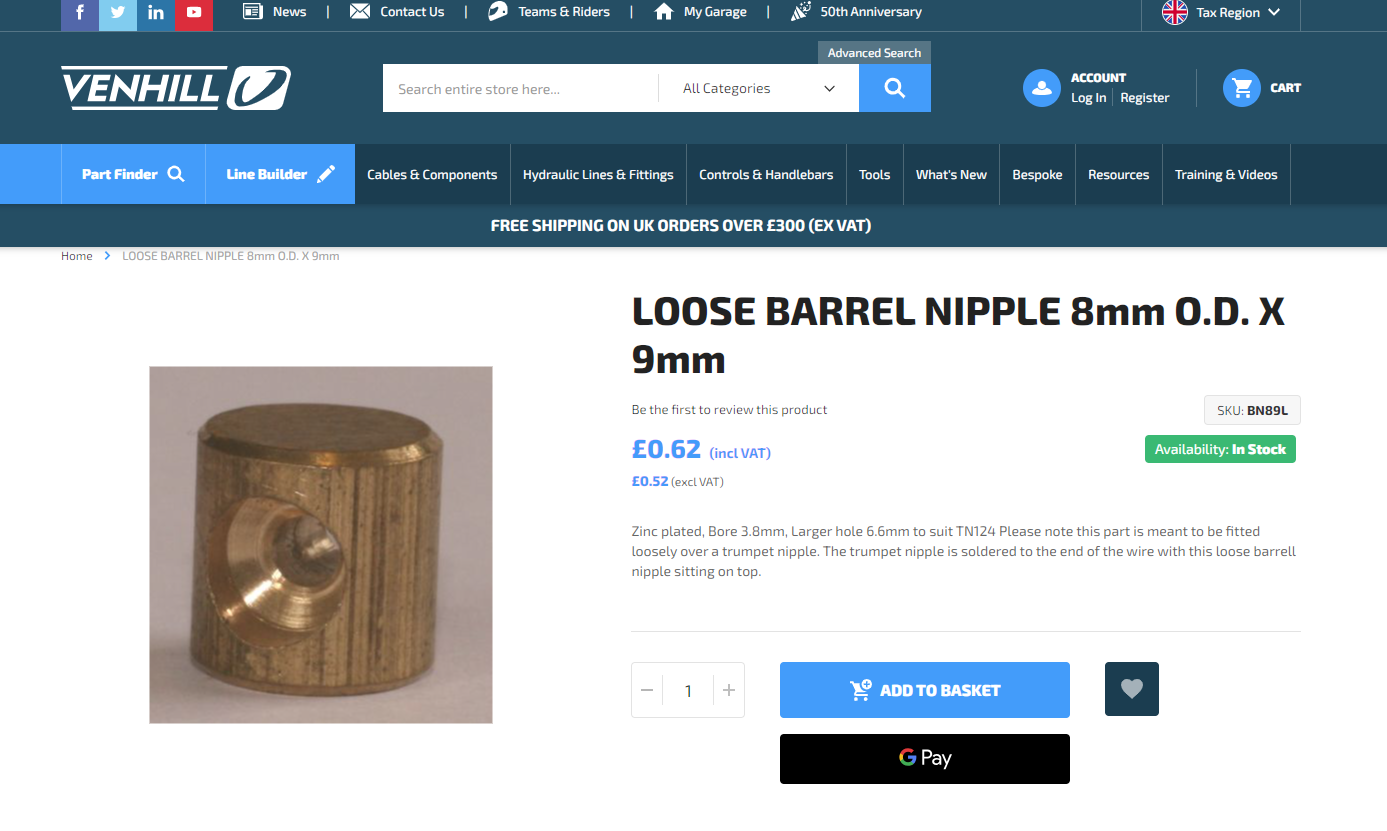Image resolution: width=1387 pixels, height=831 pixels.
Task: Open the barrel nipple product image
Action: [321, 545]
